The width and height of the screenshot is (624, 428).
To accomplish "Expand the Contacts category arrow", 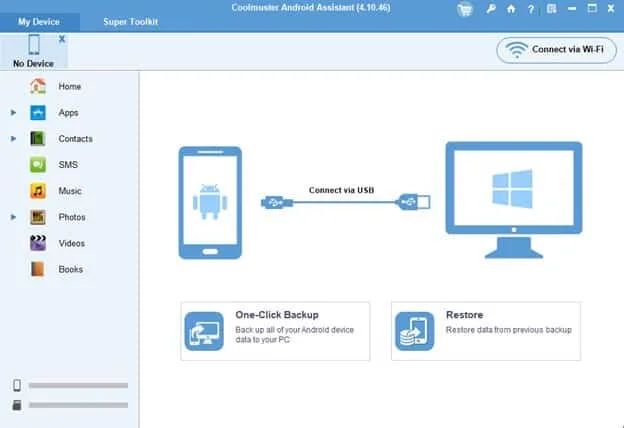I will click(13, 139).
